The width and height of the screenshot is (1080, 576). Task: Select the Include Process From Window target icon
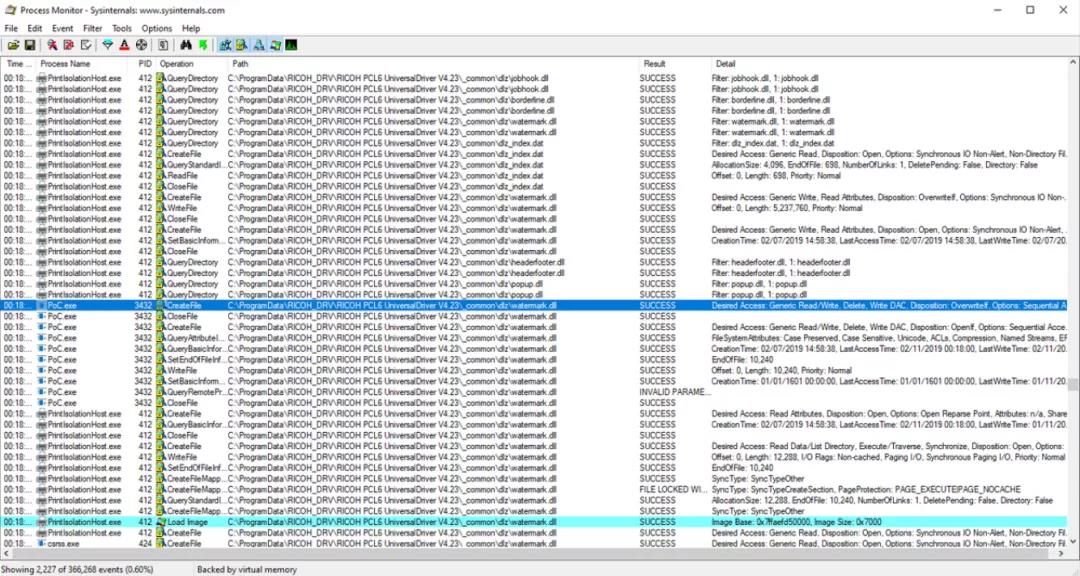point(141,45)
